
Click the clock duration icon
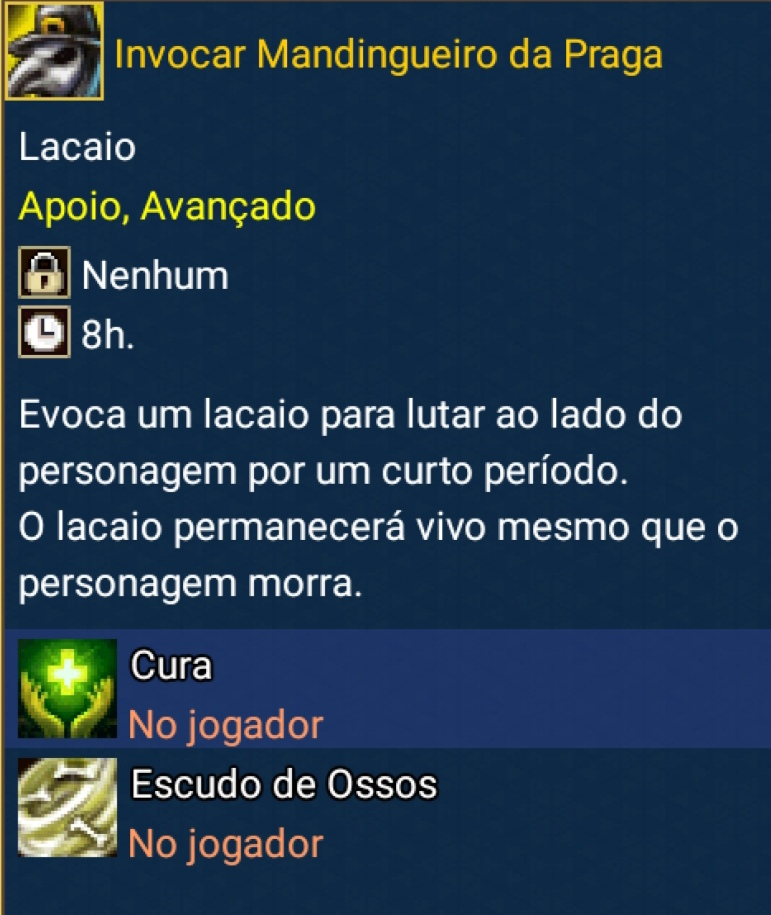[44, 332]
